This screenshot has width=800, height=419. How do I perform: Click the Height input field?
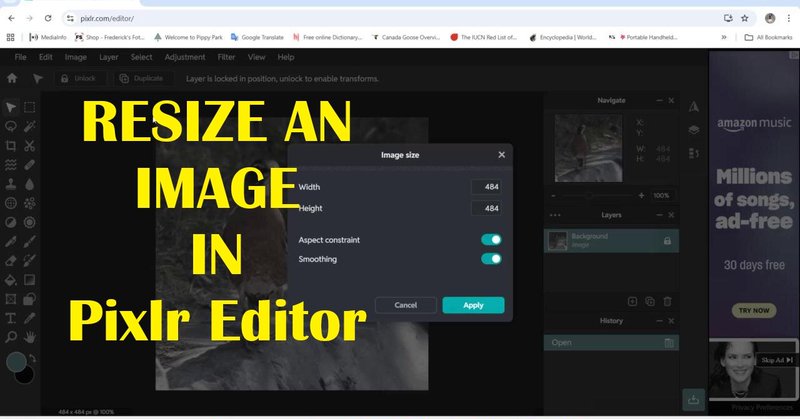pos(486,208)
